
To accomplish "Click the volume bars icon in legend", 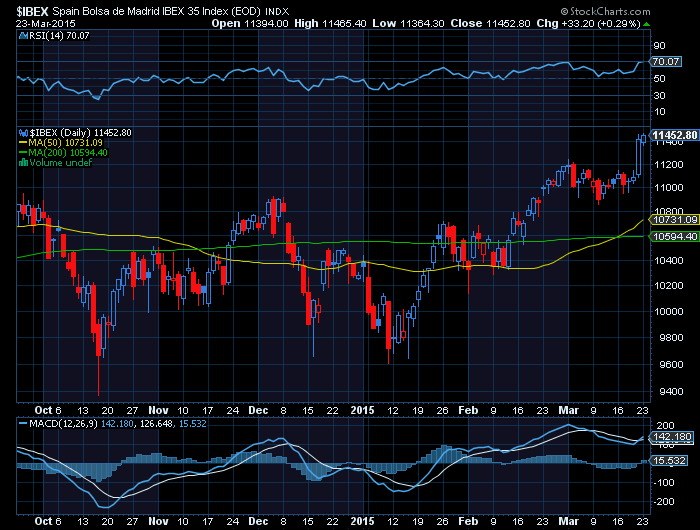I will [x=23, y=163].
